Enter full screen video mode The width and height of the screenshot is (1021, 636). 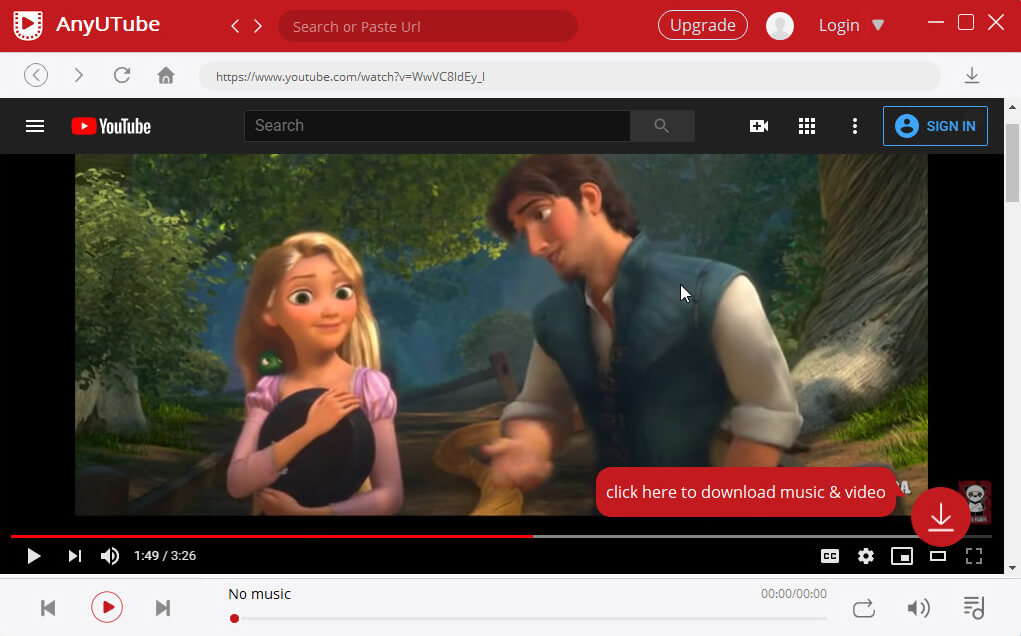[974, 556]
